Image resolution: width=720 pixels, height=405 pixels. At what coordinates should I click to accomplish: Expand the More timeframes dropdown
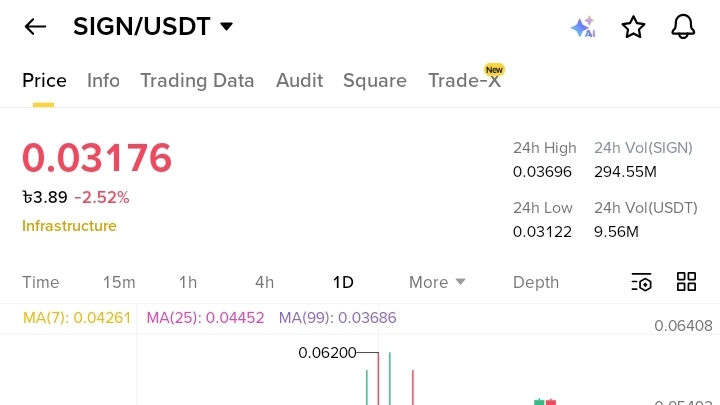437,282
